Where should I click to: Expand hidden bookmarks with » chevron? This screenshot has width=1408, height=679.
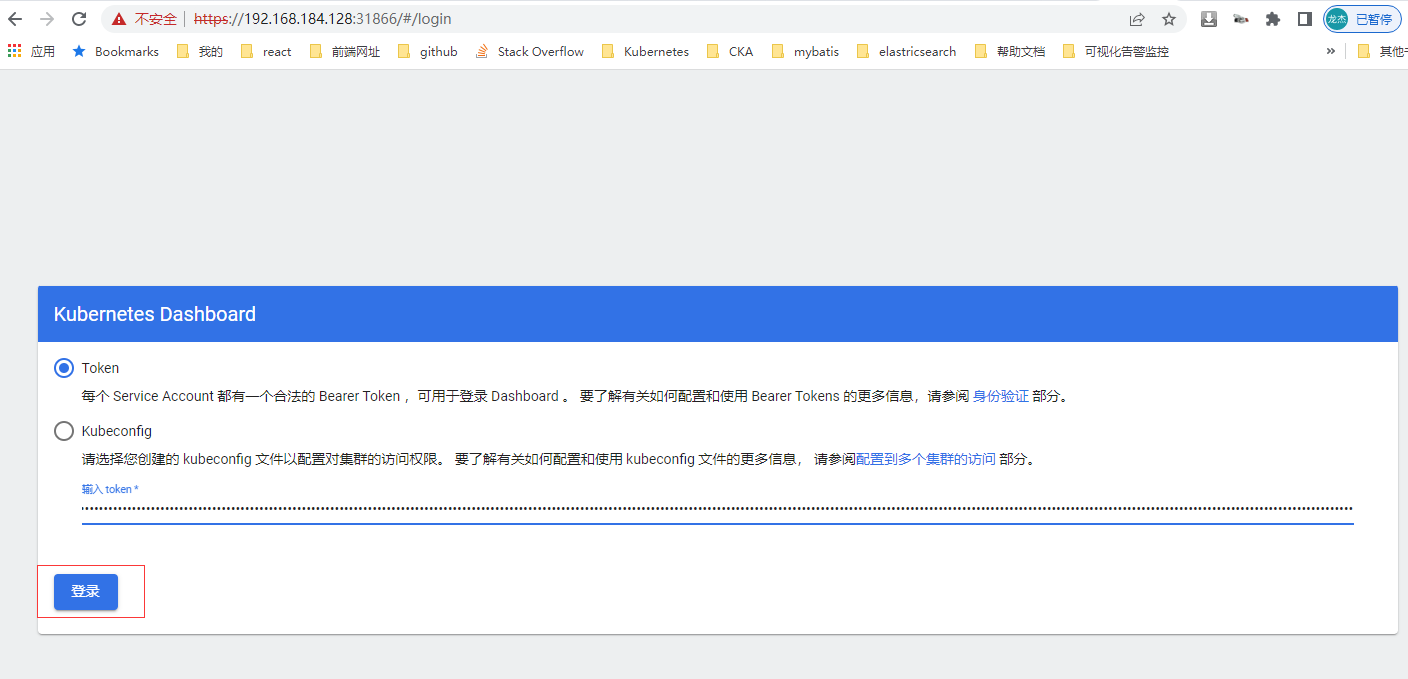[1331, 51]
